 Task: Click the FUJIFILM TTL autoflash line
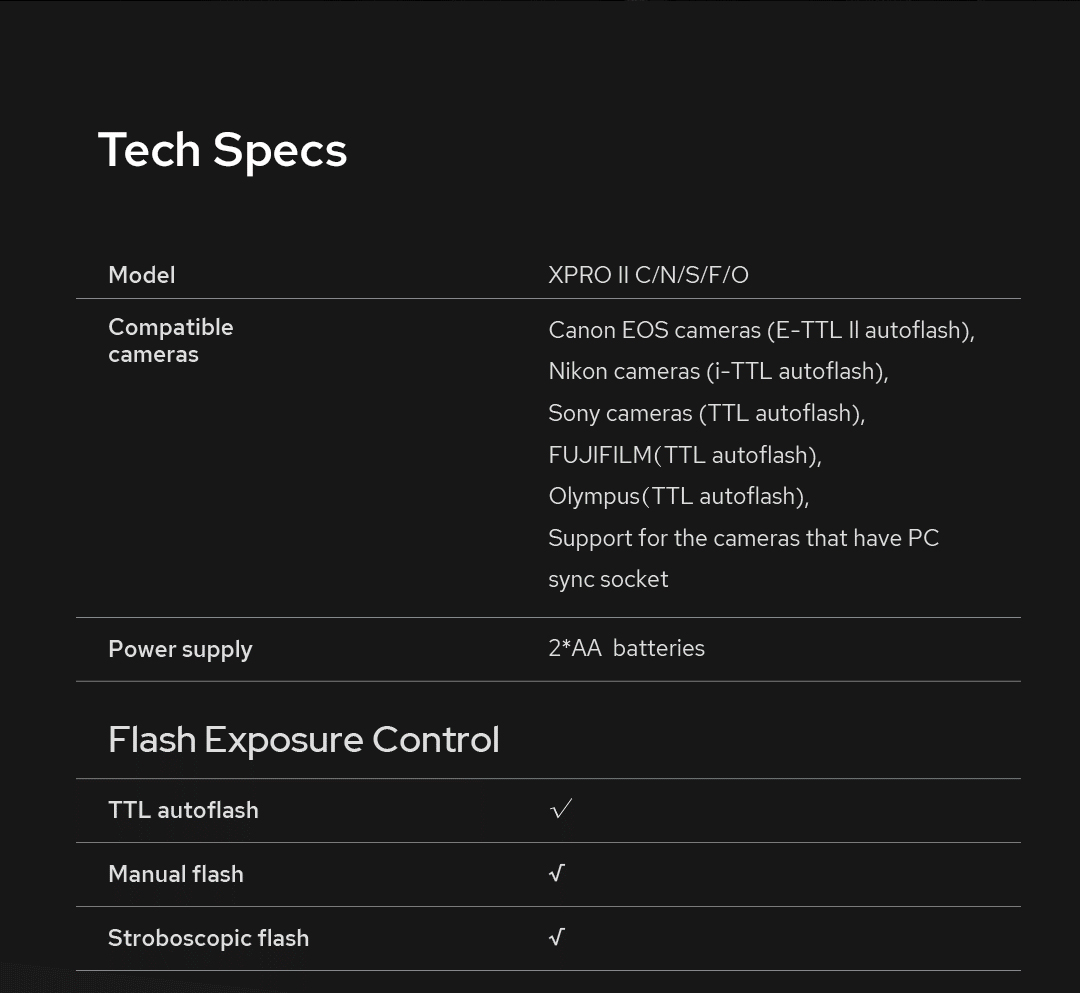(x=684, y=455)
